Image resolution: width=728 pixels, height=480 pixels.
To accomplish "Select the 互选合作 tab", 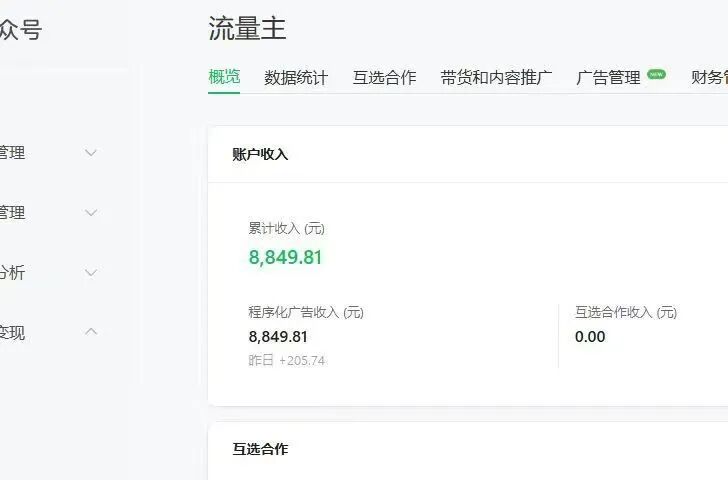I will click(x=384, y=77).
